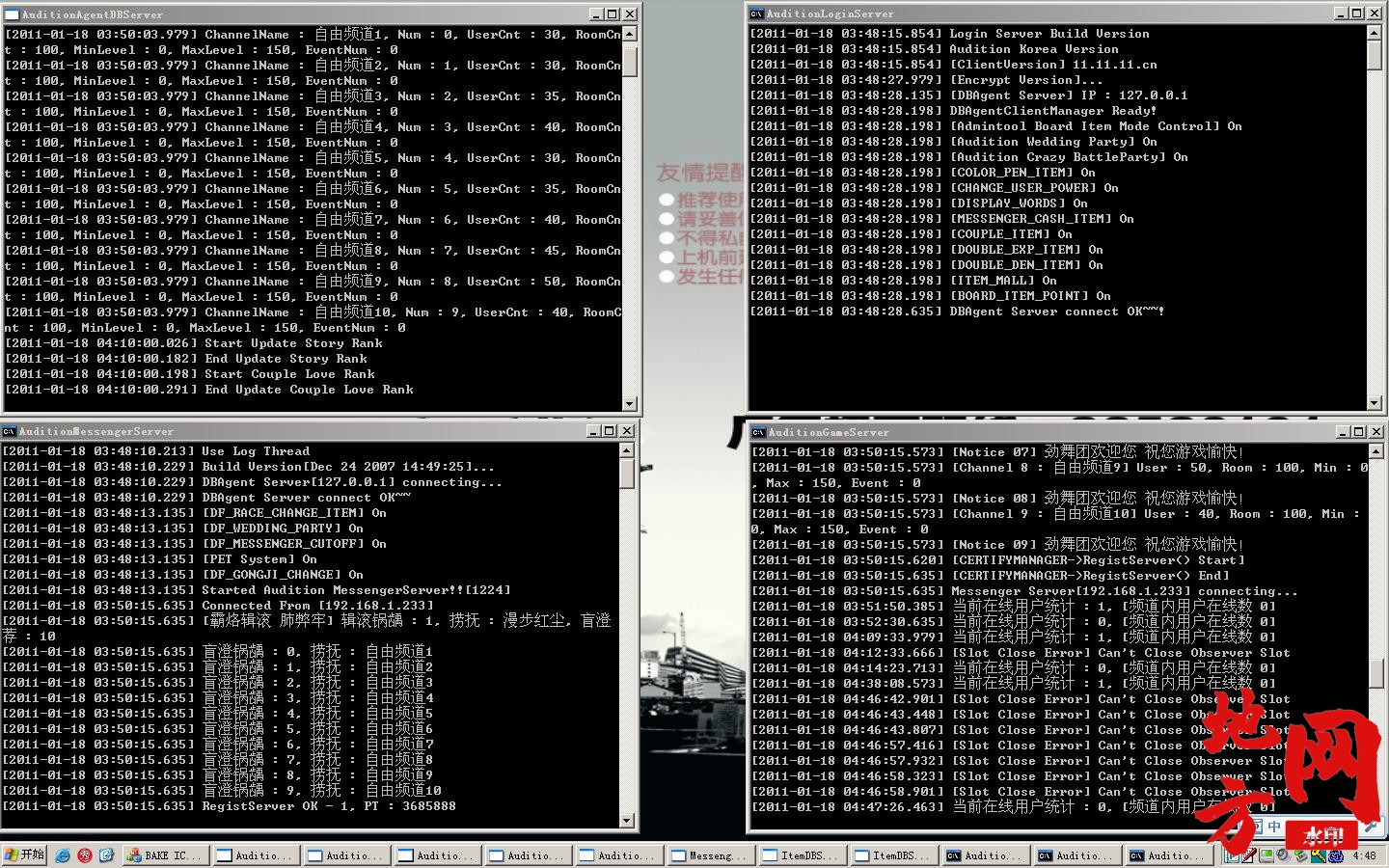Click 'ChannelName : 自由频道10' line in AgentDBServer
This screenshot has height=868, width=1389.
pos(313,320)
